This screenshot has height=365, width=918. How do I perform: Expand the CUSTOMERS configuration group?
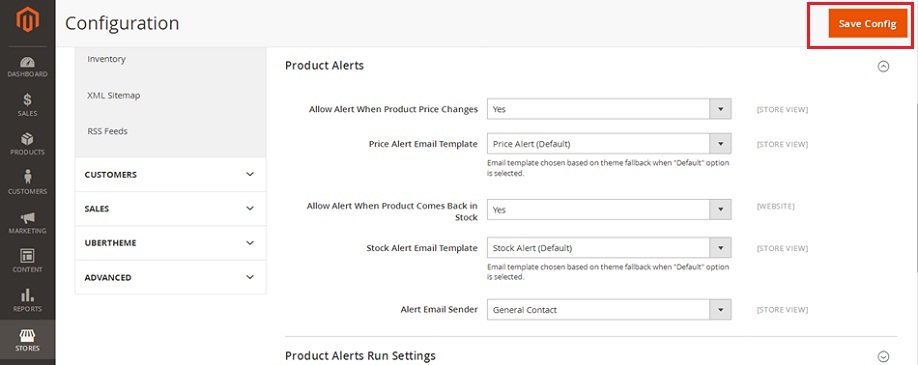(x=170, y=175)
